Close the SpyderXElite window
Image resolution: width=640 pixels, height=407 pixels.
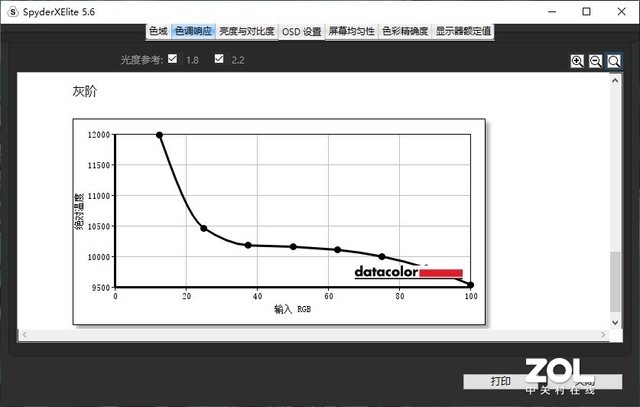[x=621, y=12]
